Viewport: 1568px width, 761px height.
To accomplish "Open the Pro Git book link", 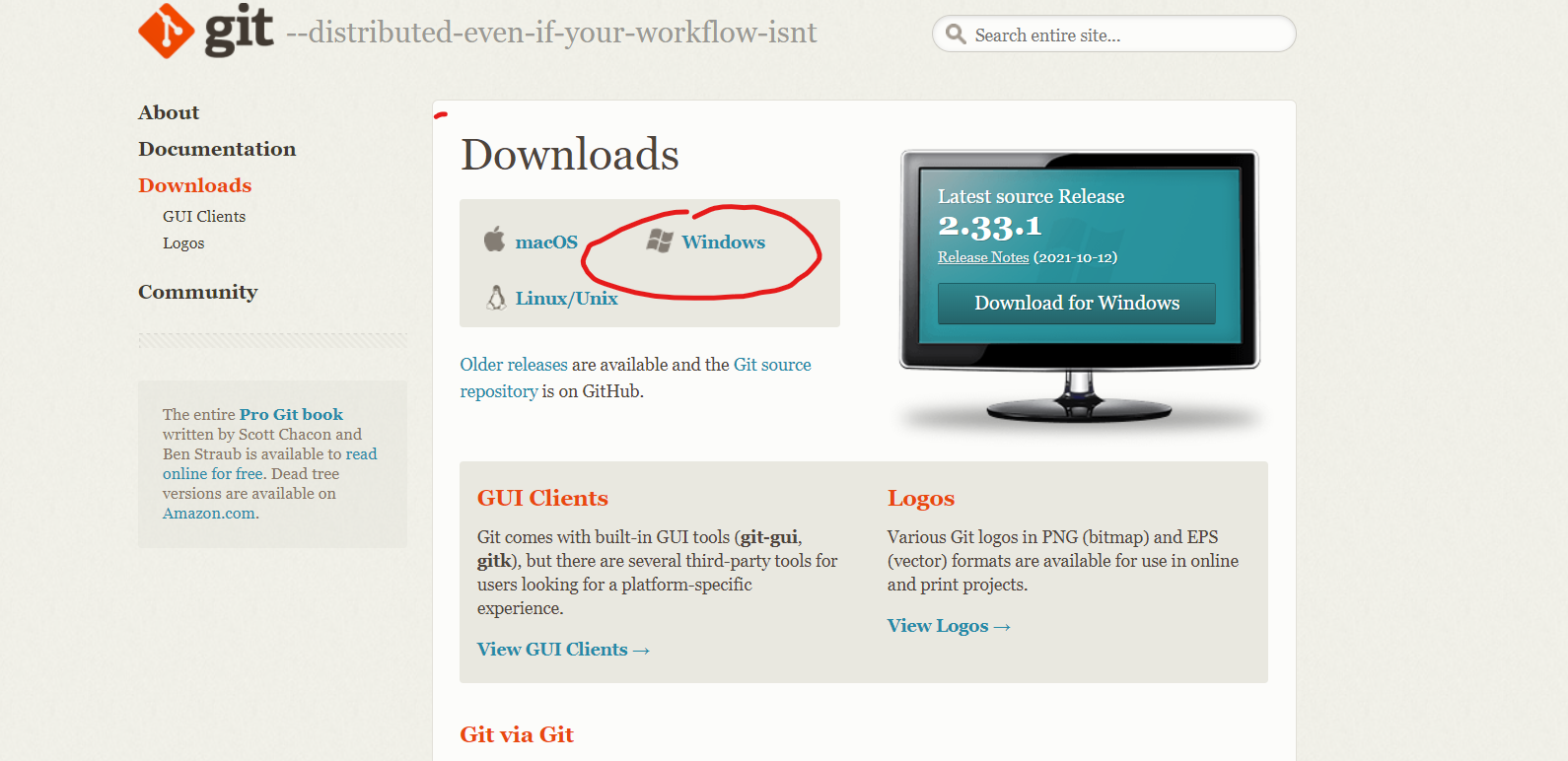I will (292, 415).
